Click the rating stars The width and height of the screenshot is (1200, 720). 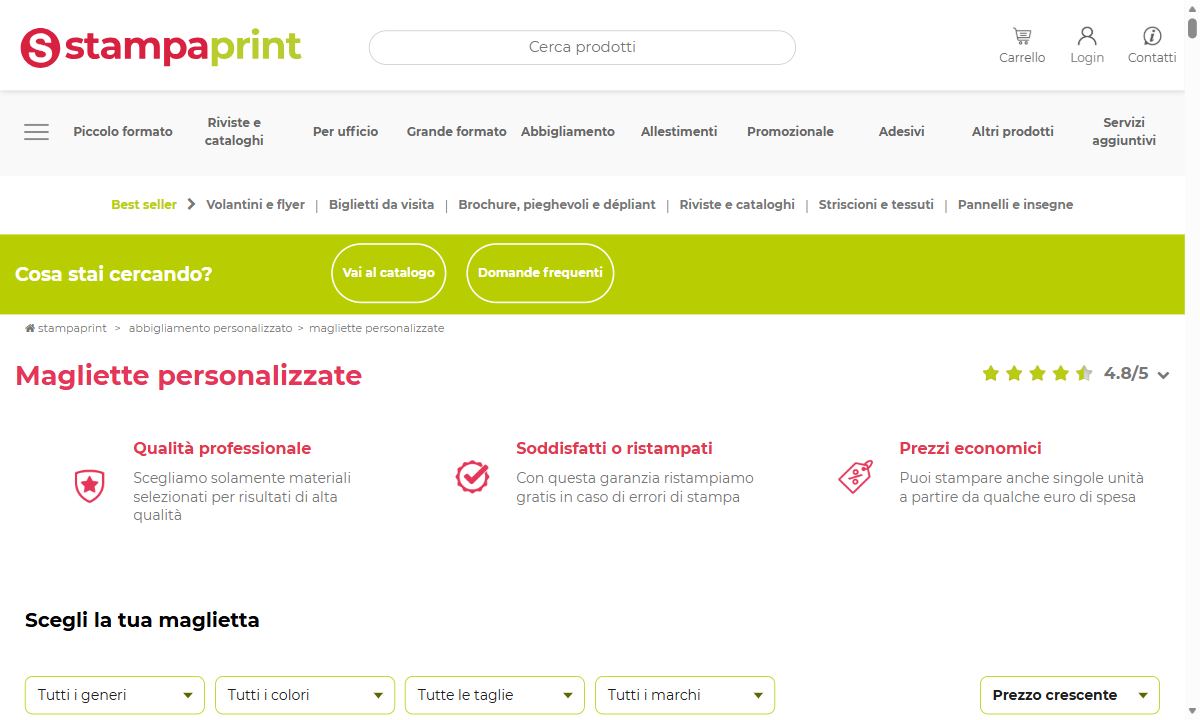click(x=1037, y=374)
